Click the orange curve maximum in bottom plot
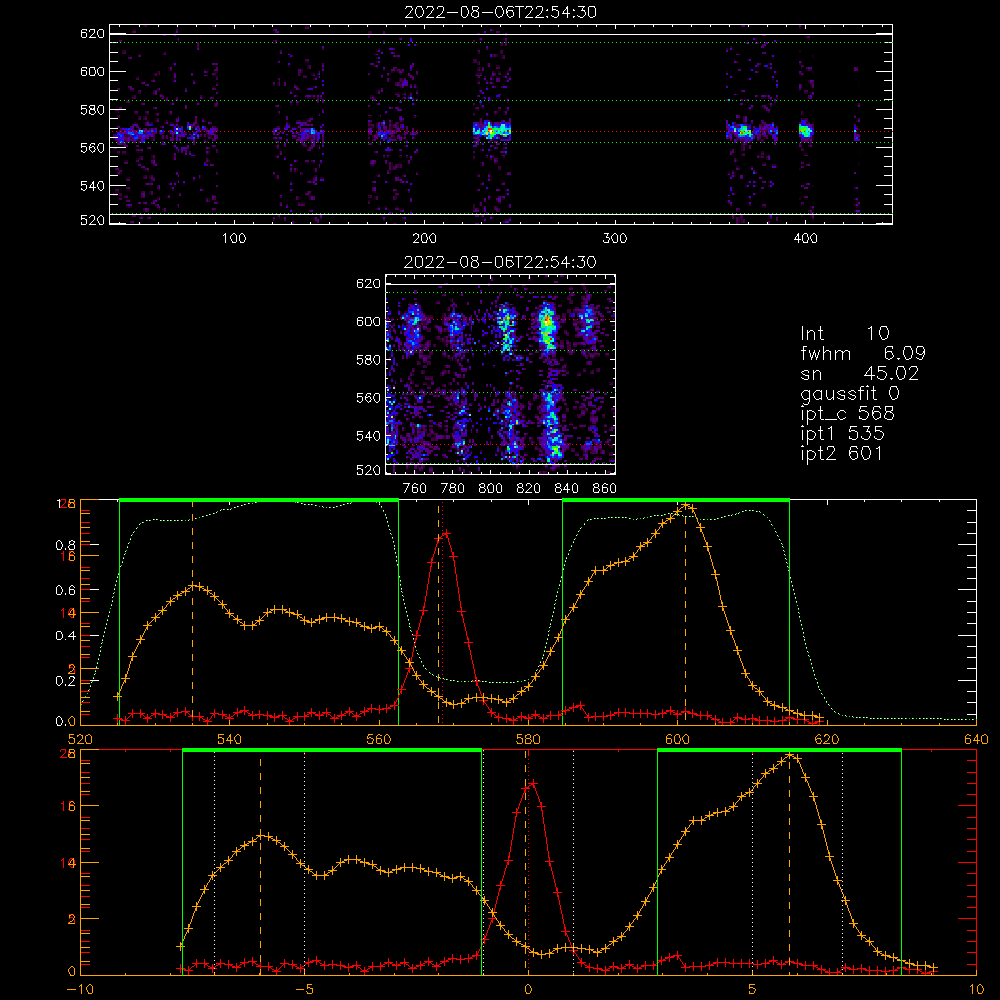The width and height of the screenshot is (1000, 1000). pos(790,756)
